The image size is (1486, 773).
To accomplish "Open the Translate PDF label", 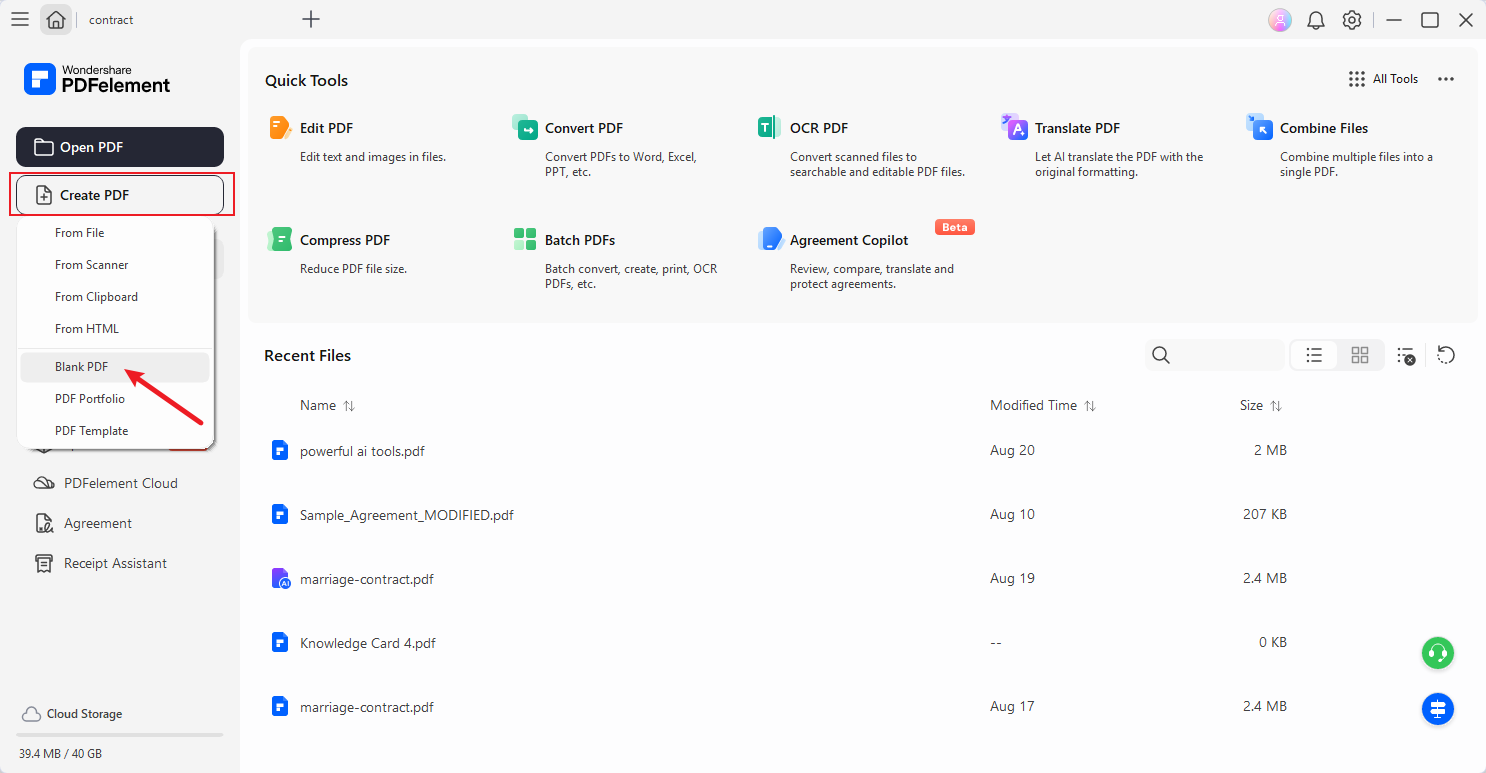I will click(1077, 128).
